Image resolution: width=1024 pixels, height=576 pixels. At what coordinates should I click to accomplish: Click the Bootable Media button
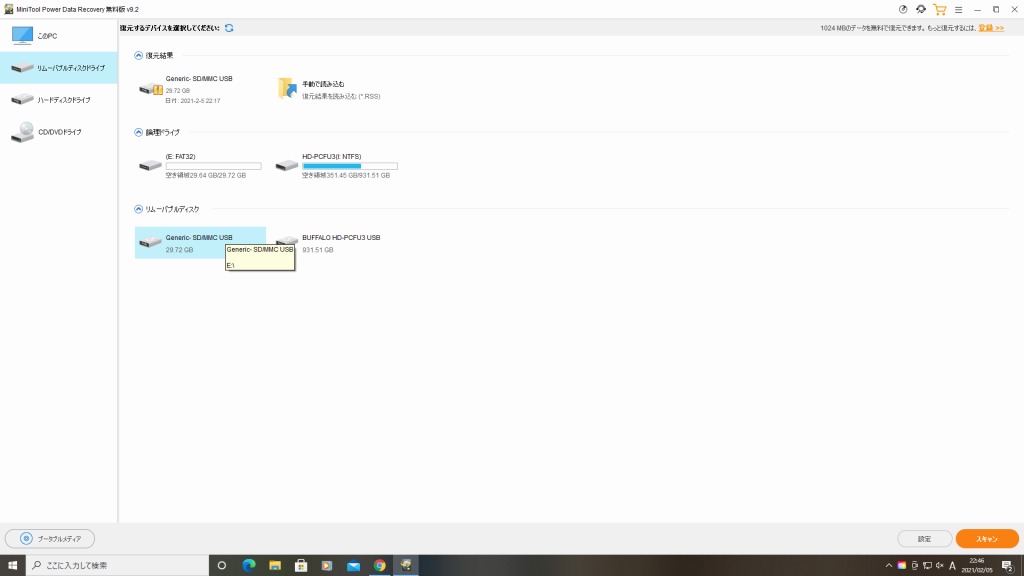click(x=50, y=539)
